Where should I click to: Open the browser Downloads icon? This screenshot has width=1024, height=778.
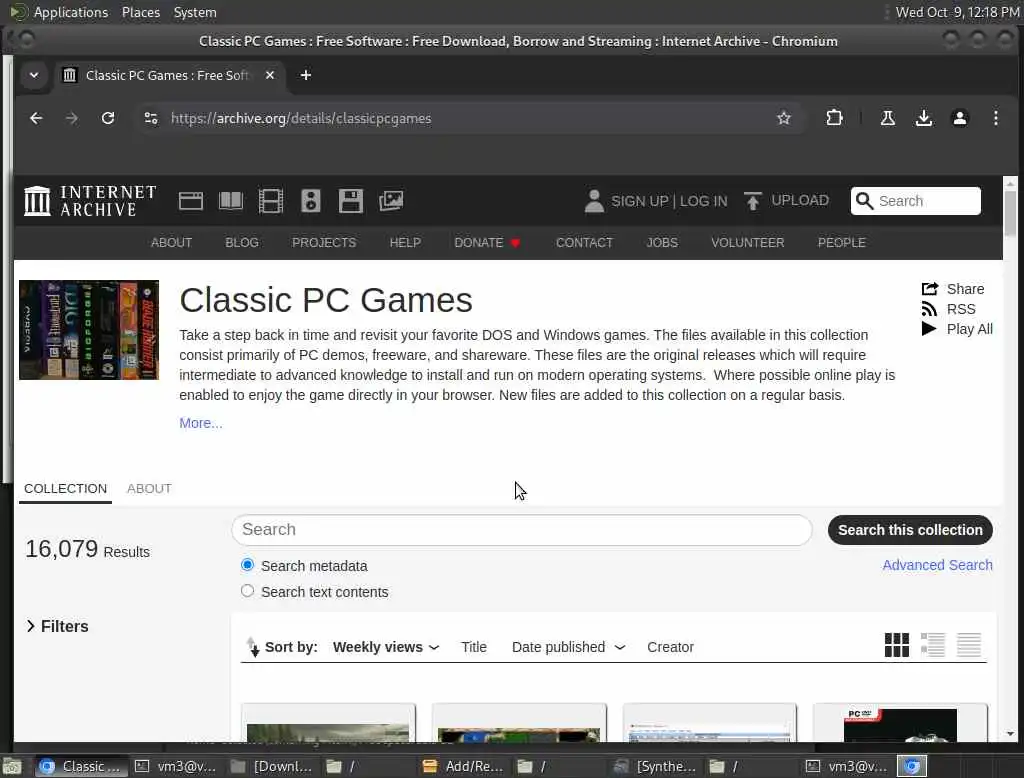[923, 118]
